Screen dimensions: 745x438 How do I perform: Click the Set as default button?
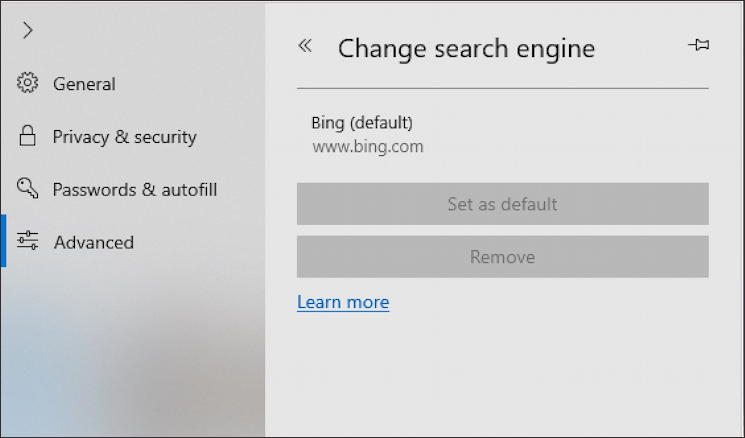pyautogui.click(x=503, y=204)
